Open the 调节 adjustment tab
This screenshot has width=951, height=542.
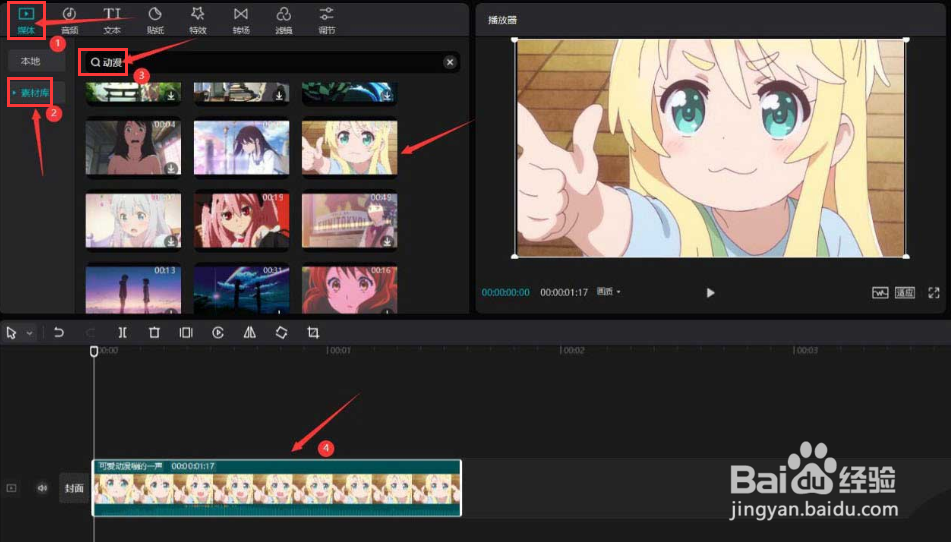(326, 20)
